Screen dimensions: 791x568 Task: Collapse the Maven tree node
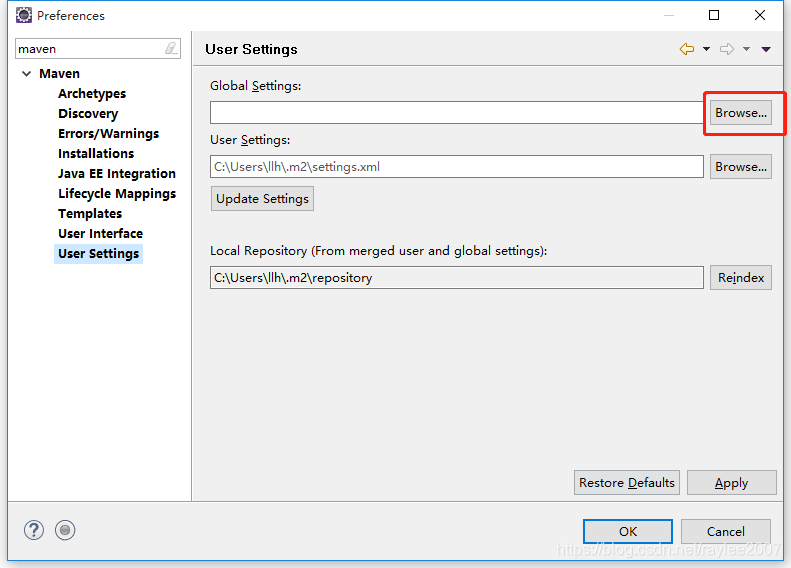(x=26, y=74)
